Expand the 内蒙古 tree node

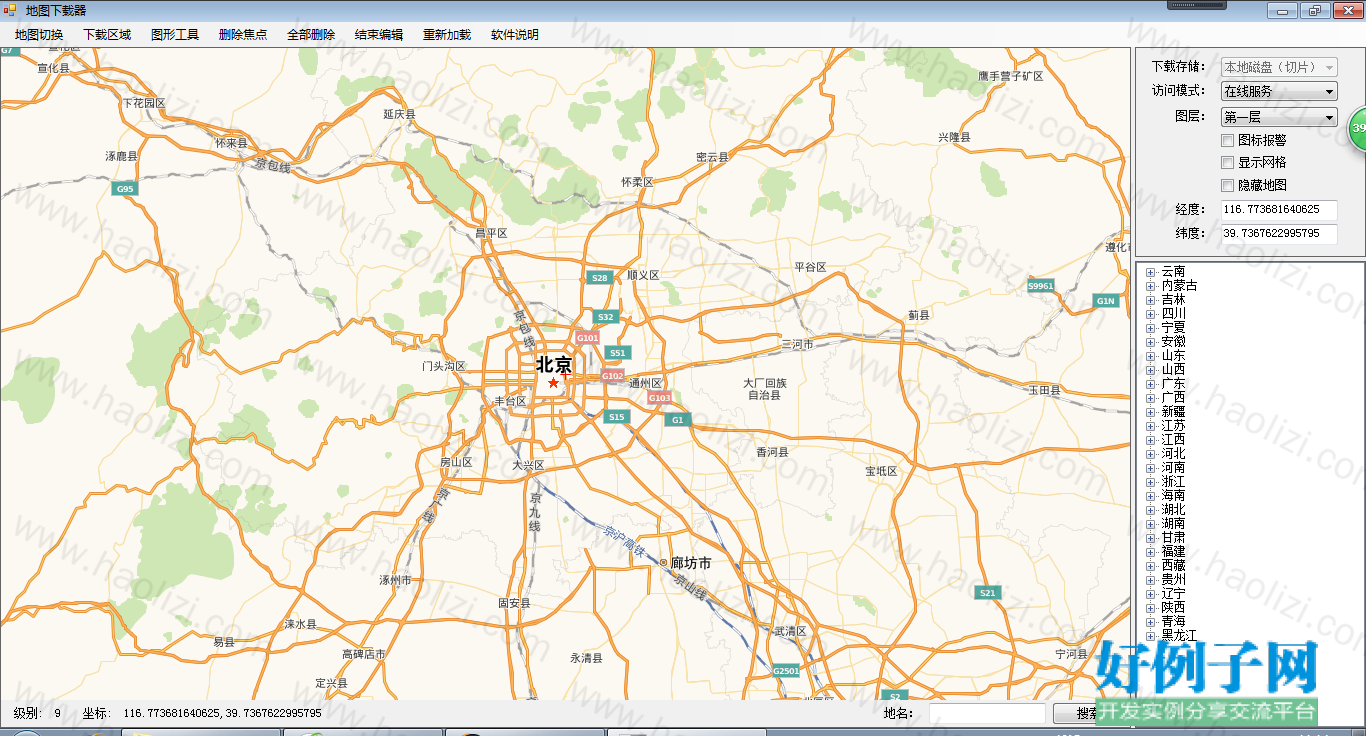point(1151,286)
